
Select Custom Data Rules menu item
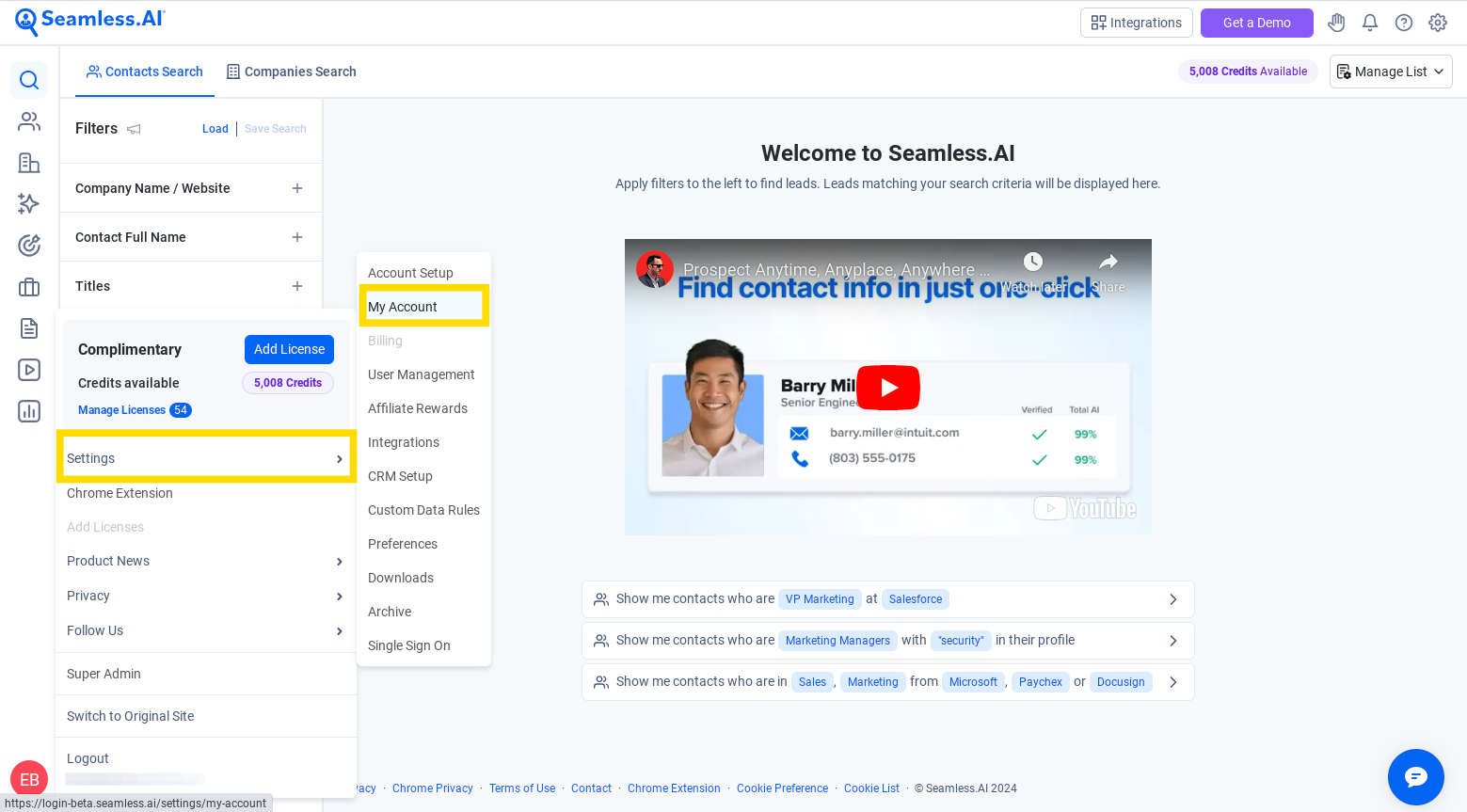424,510
